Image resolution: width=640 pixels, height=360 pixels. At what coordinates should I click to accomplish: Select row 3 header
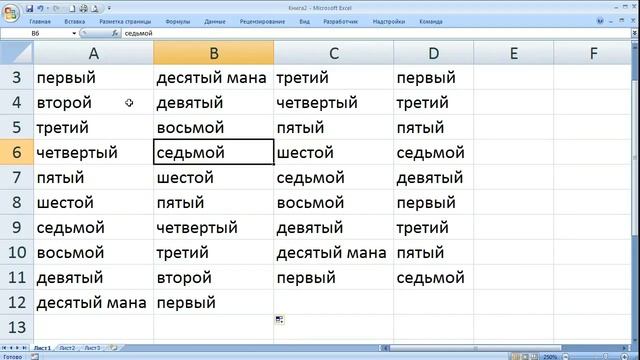coord(17,77)
